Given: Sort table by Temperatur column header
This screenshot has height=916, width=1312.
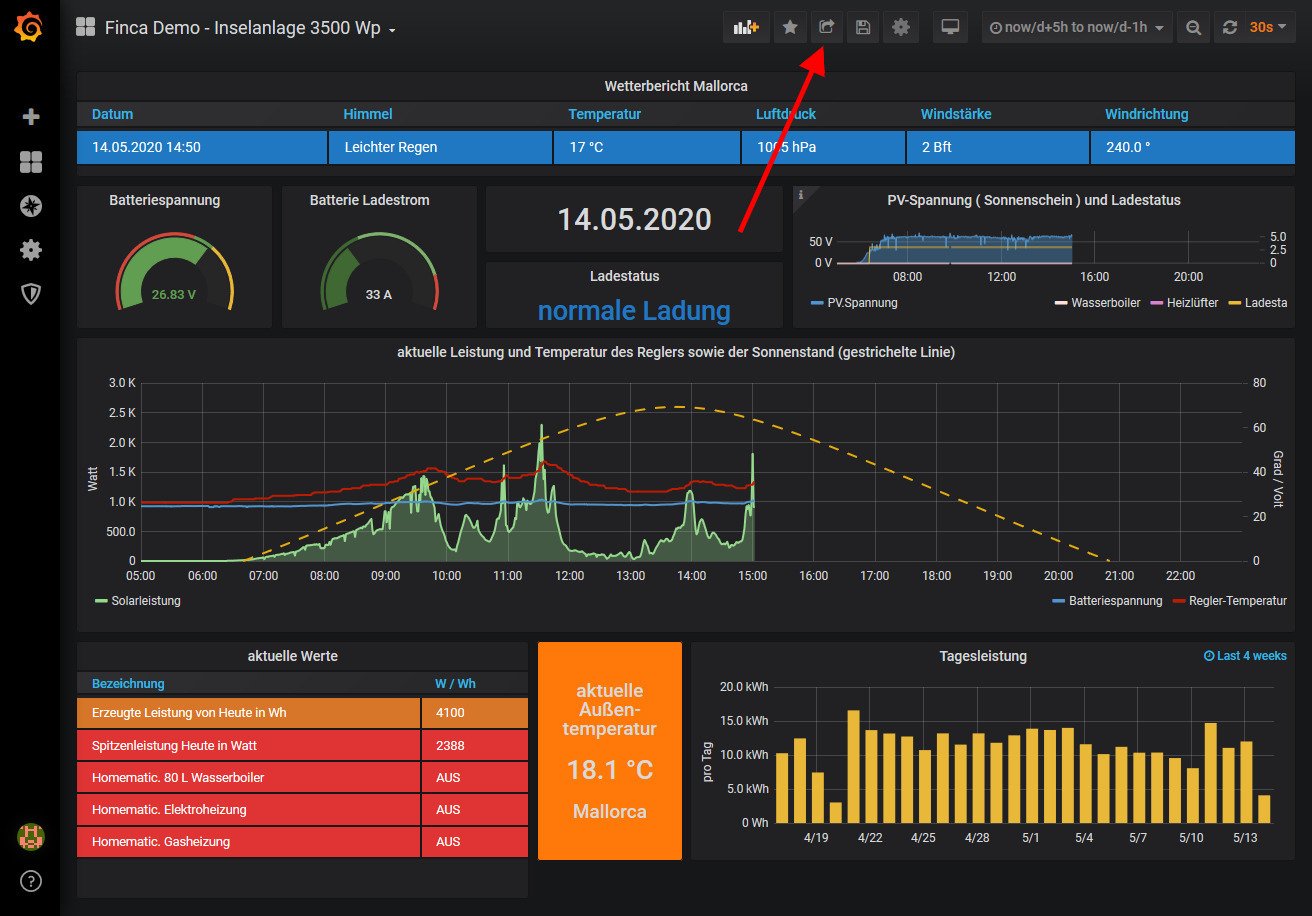Looking at the screenshot, I should tap(604, 114).
